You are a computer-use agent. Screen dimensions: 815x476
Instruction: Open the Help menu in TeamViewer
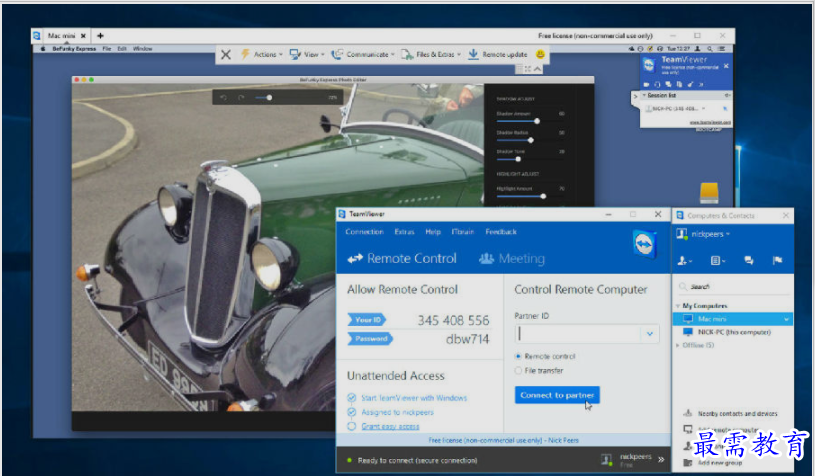[433, 232]
